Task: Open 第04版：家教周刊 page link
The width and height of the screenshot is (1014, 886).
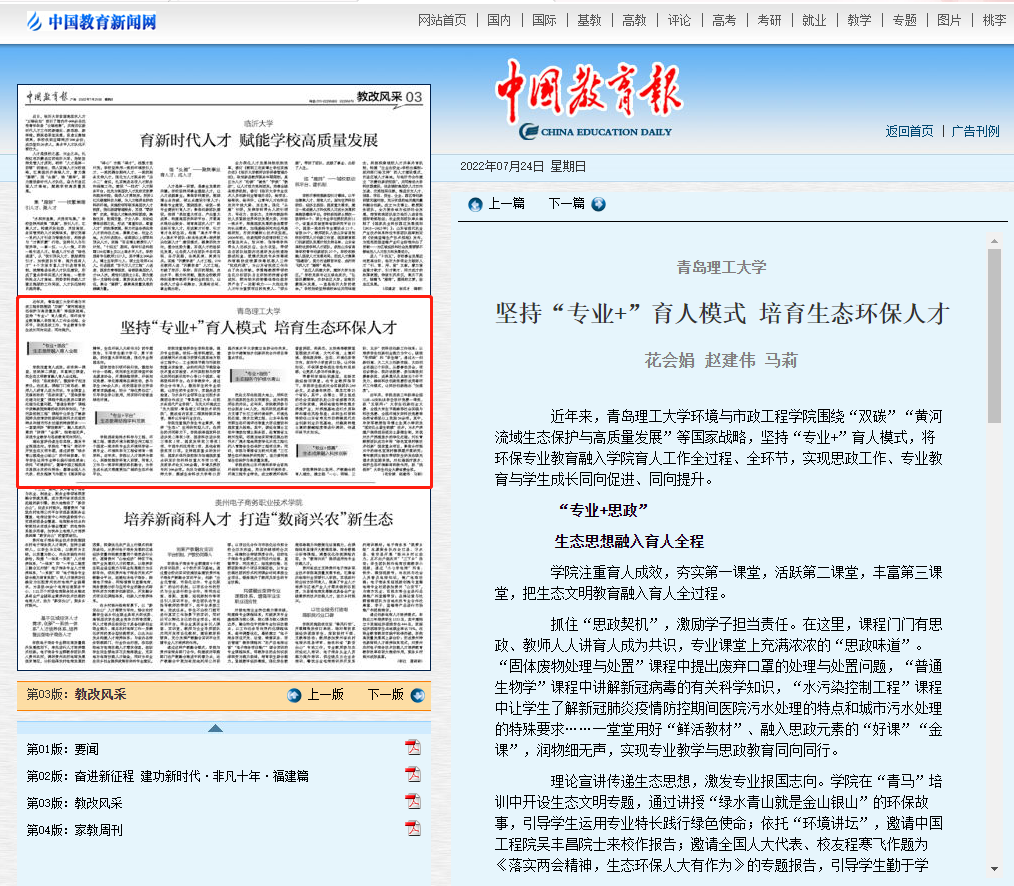Action: [x=74, y=830]
